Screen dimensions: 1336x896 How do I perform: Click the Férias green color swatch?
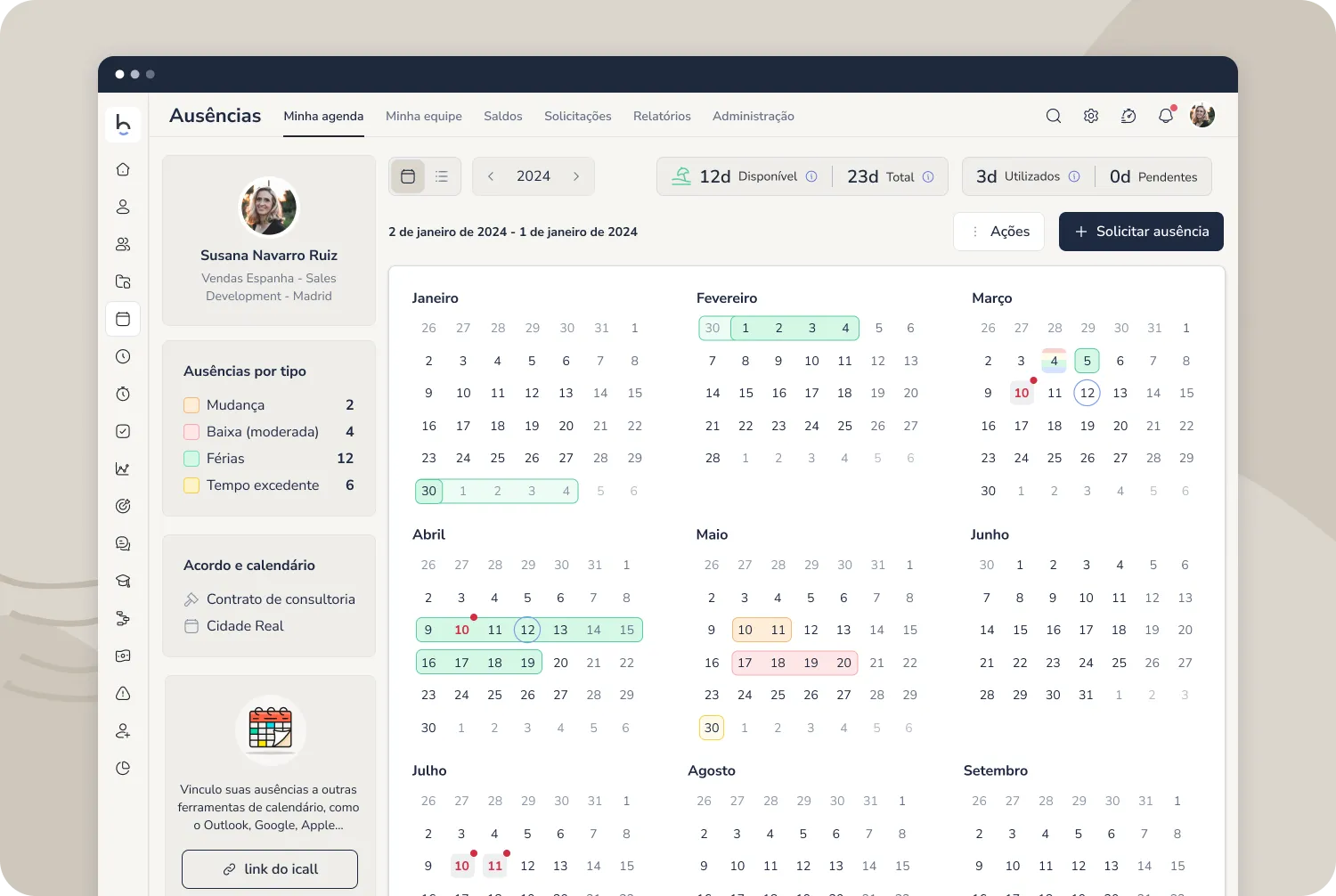click(191, 459)
